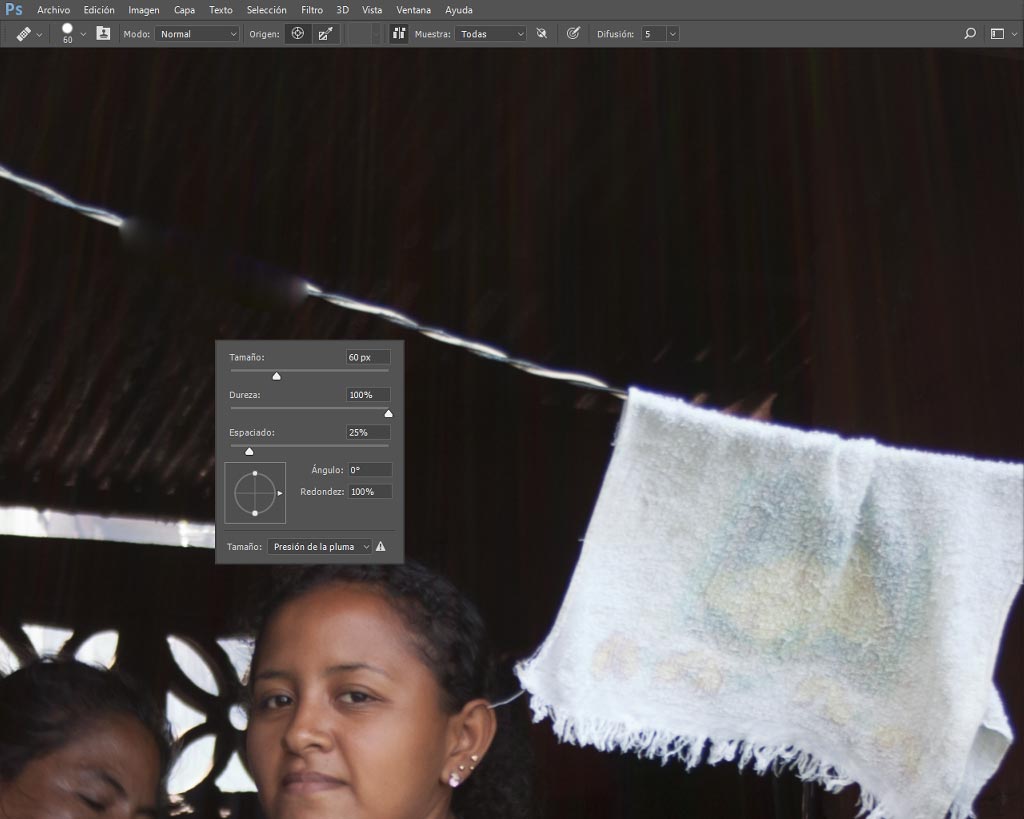Open the Ayuda menu

point(458,10)
